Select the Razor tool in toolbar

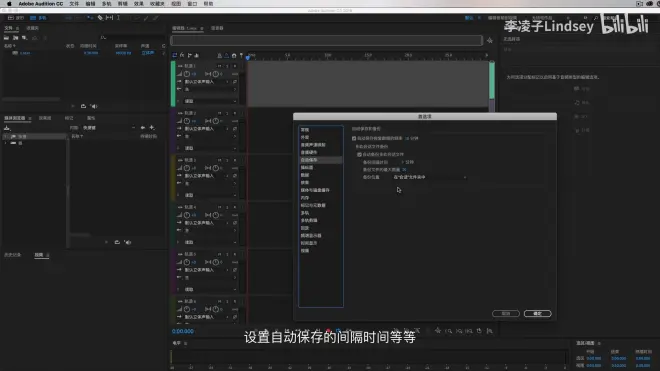click(x=100, y=18)
